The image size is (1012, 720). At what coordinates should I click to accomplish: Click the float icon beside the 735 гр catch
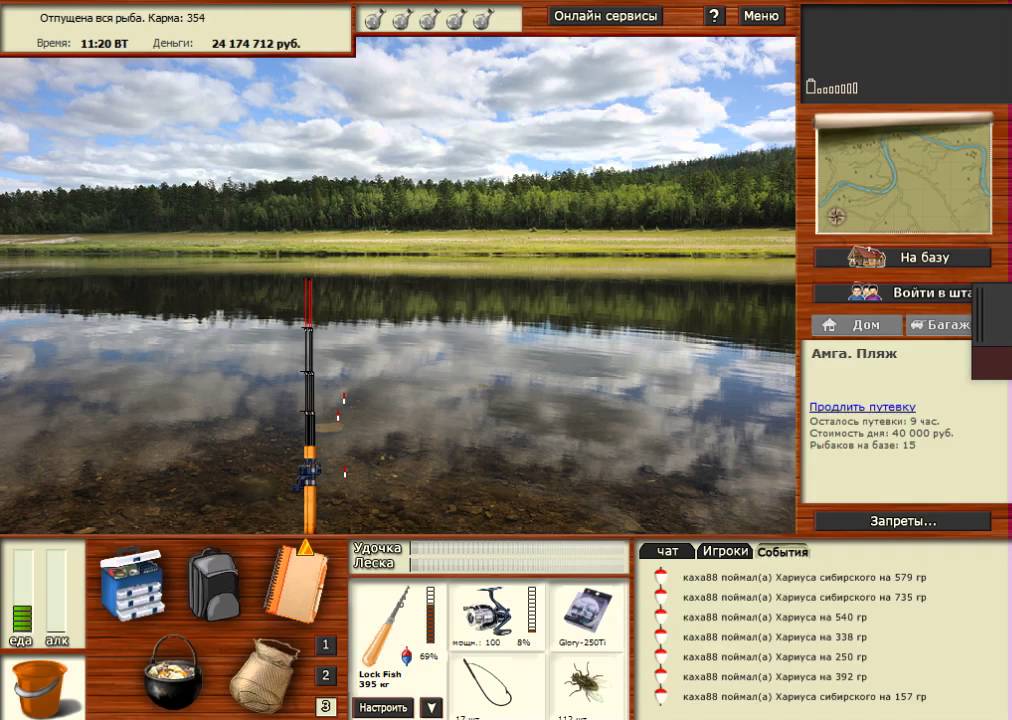pos(660,597)
